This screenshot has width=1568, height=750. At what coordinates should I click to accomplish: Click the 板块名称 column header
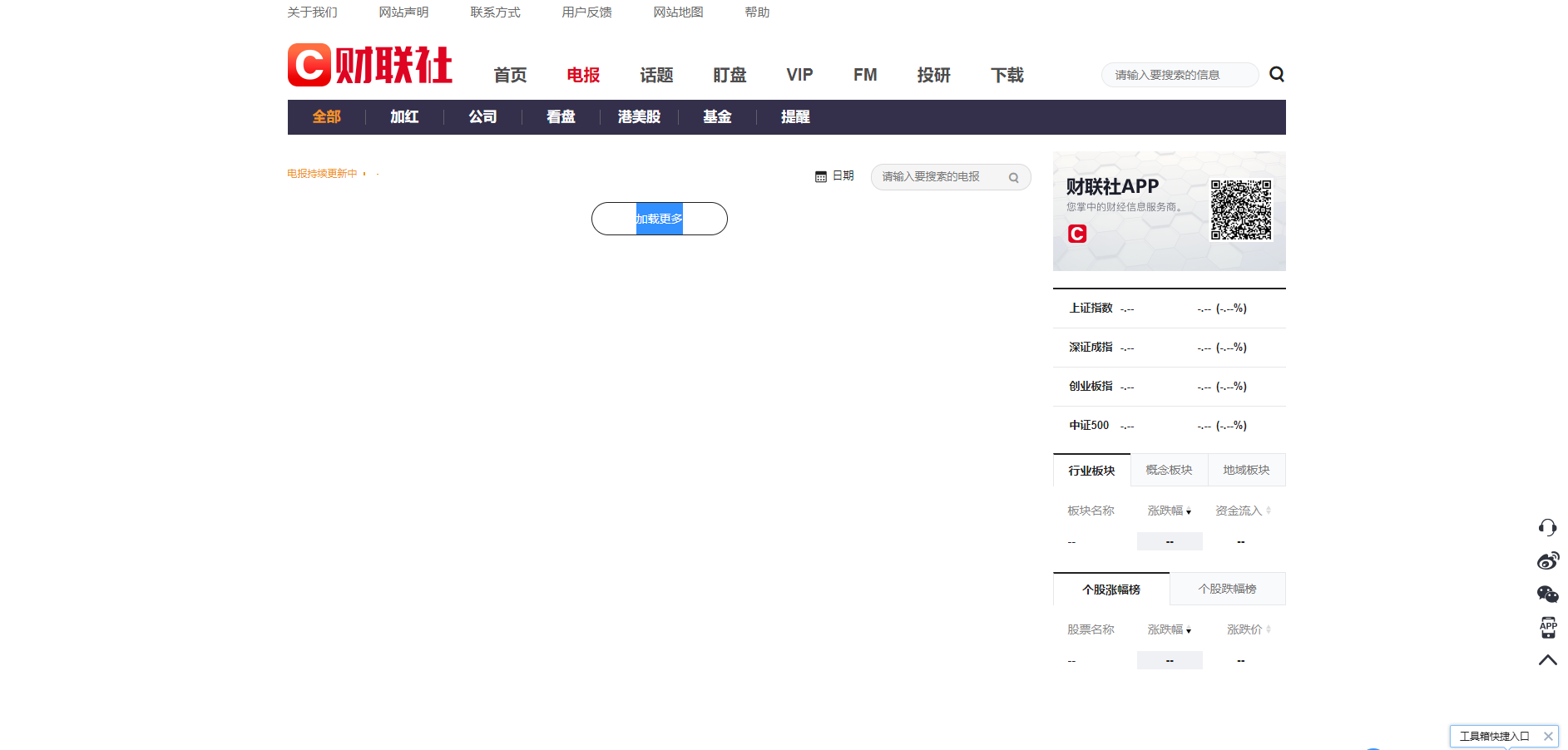1091,511
